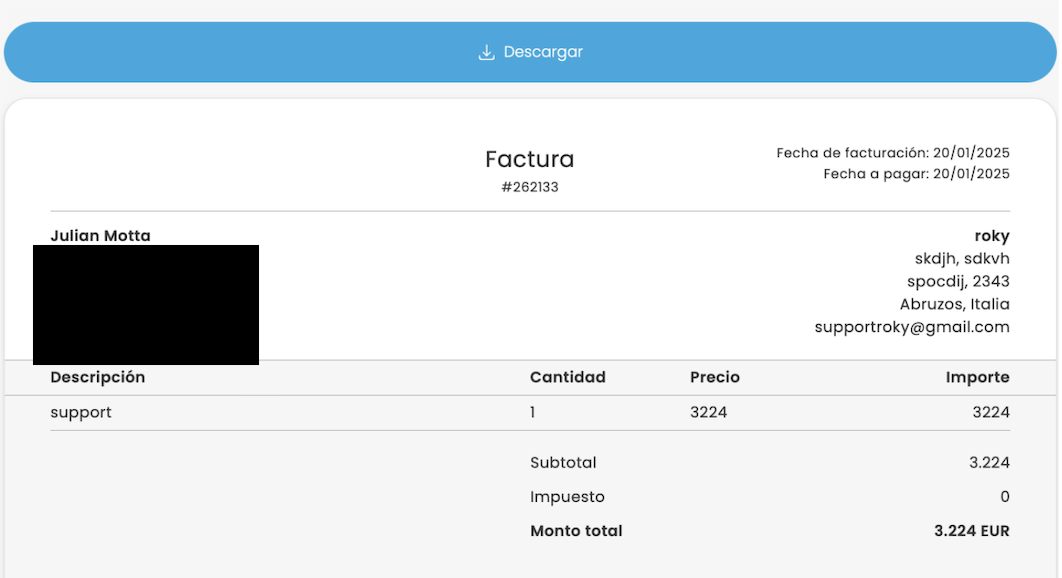Screen dimensions: 1062x578
Task: Click the 3224 value under Importe
Action: 991,412
